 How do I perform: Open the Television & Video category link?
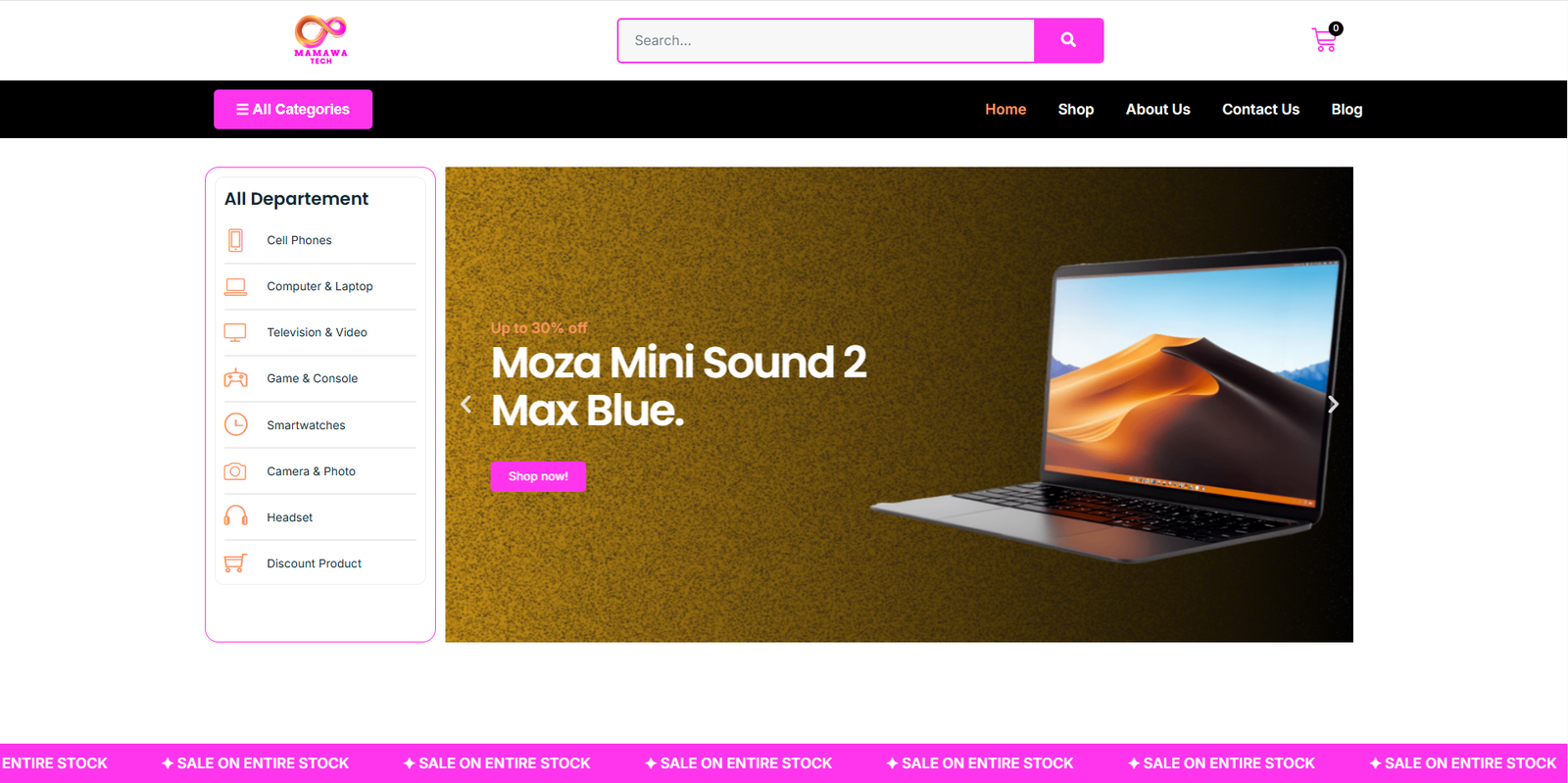pyautogui.click(x=317, y=332)
